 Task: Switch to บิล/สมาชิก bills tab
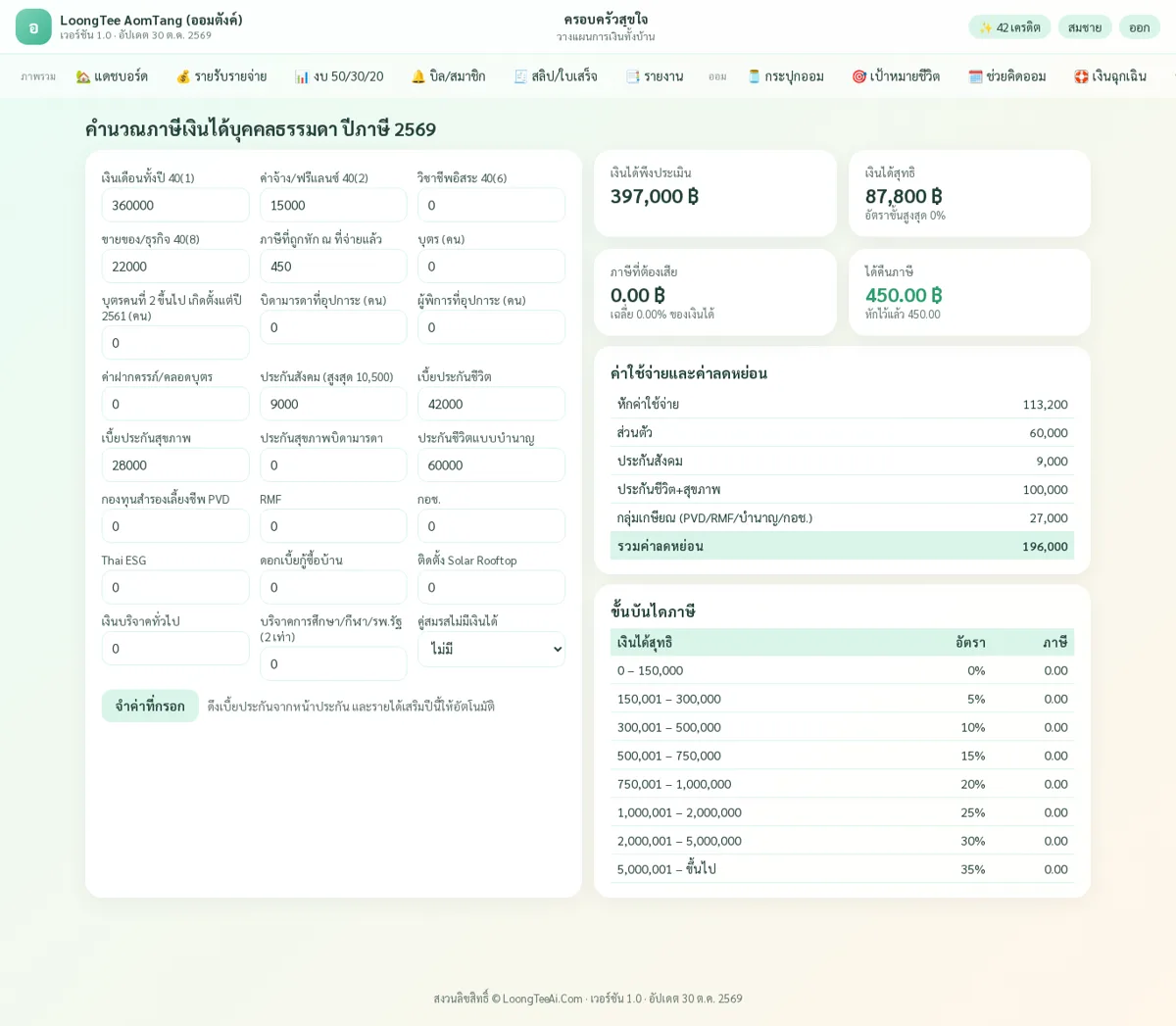point(448,76)
